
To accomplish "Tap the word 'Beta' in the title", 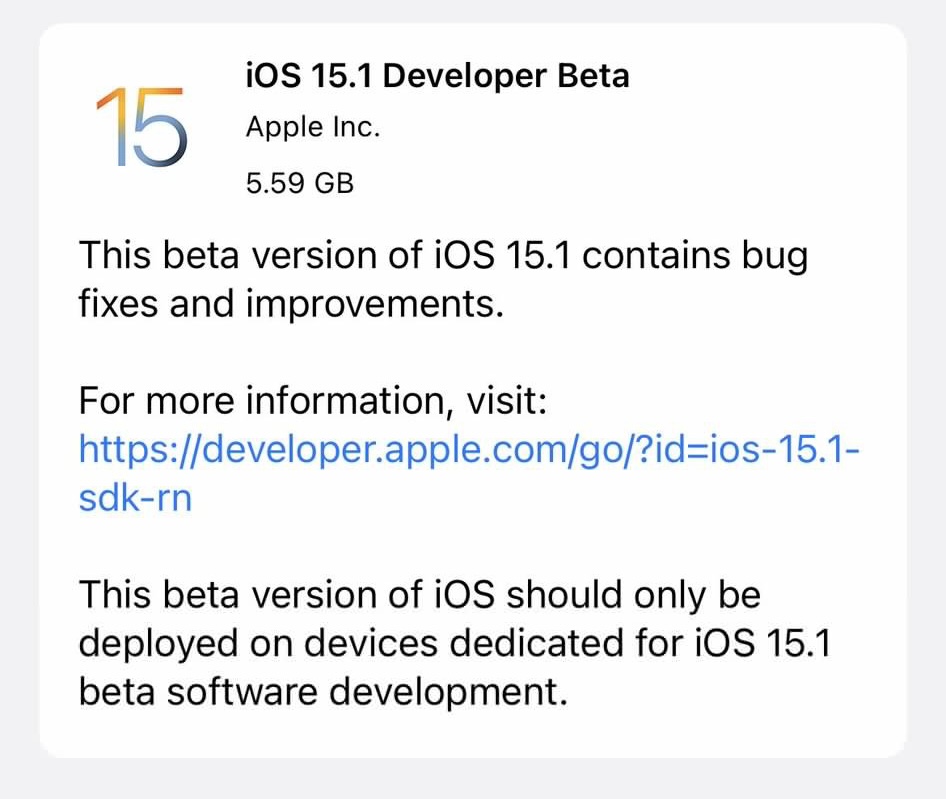I will 593,75.
